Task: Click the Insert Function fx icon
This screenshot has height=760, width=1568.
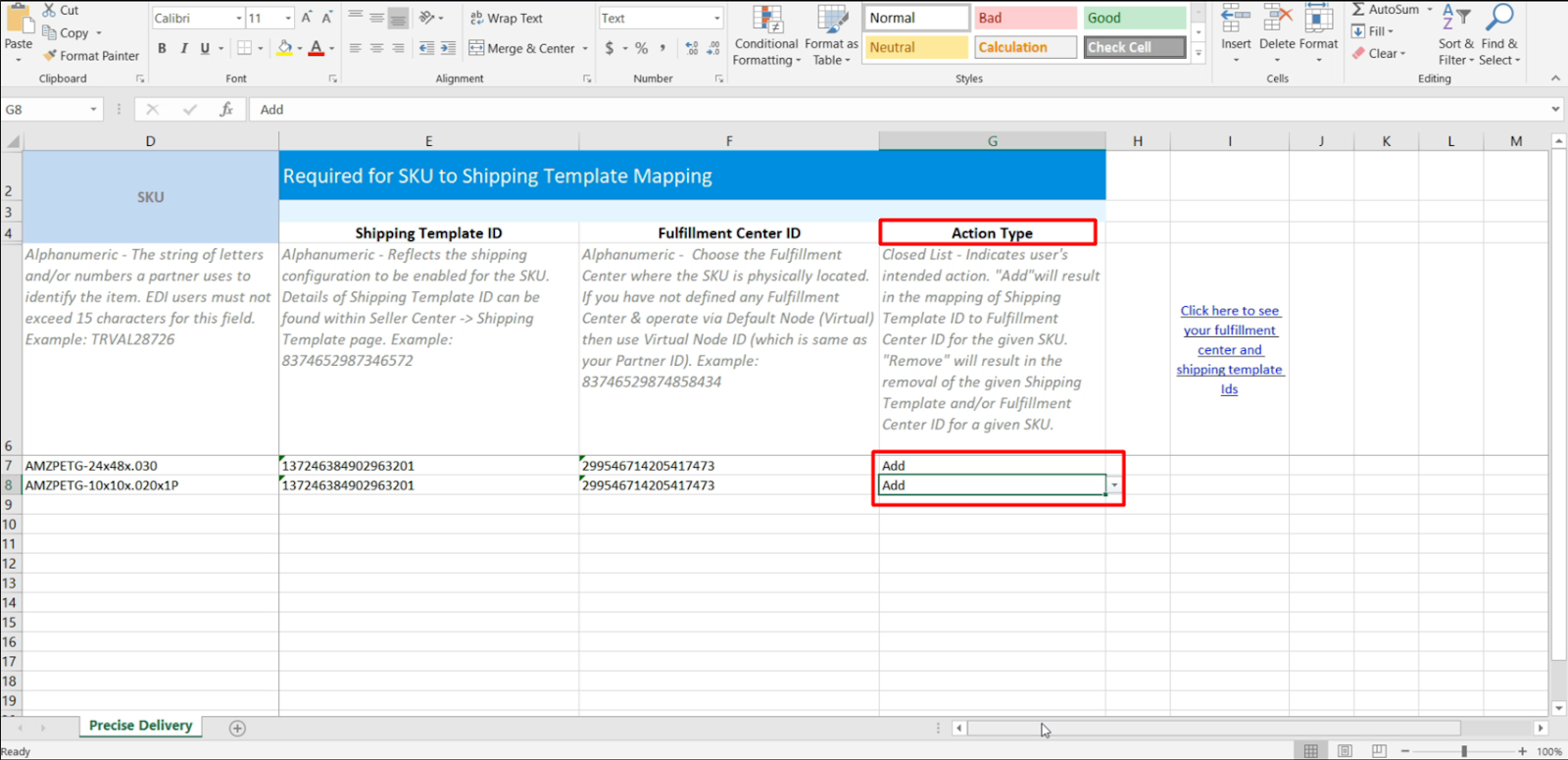Action: coord(225,110)
